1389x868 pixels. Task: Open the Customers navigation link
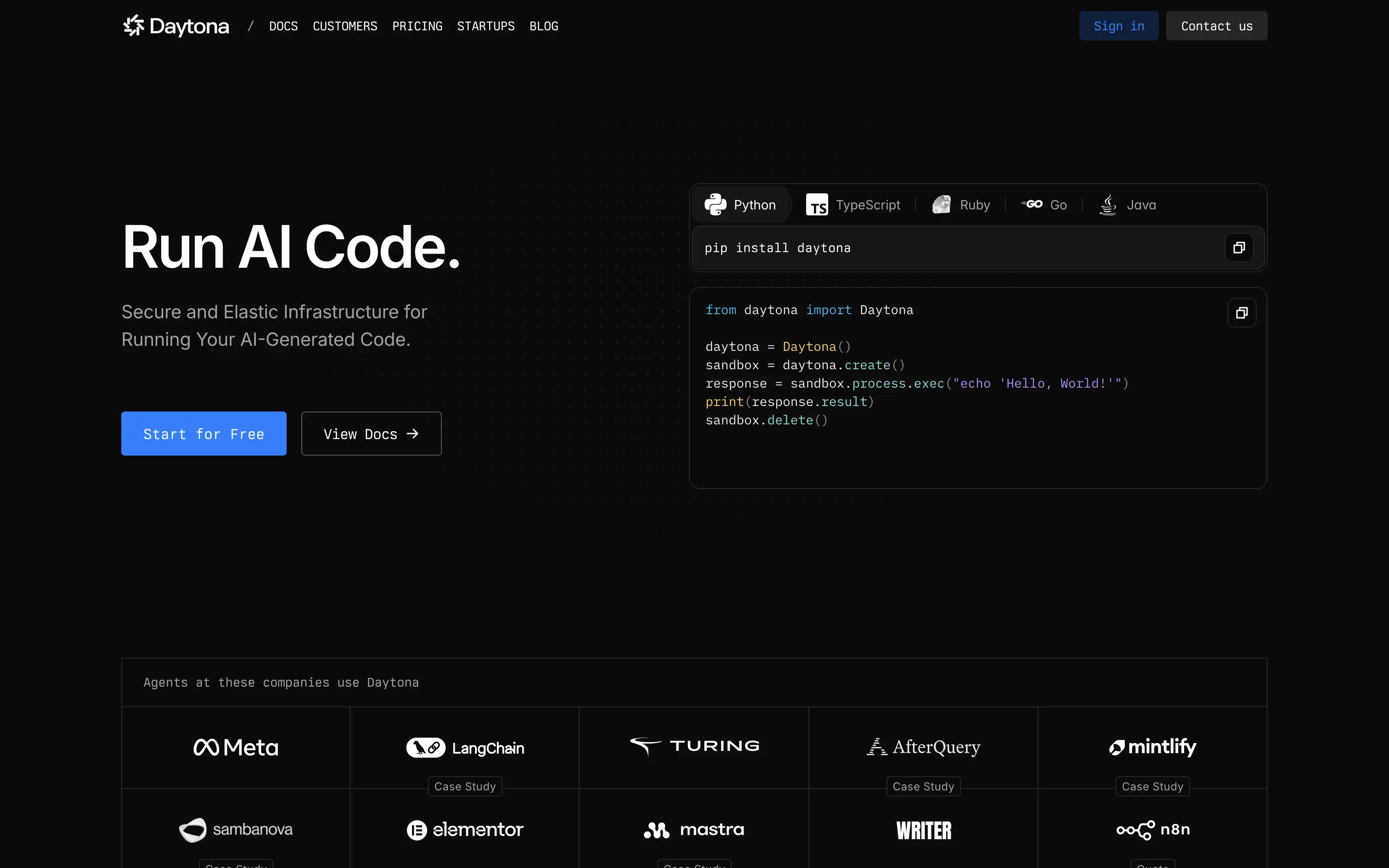pos(345,27)
